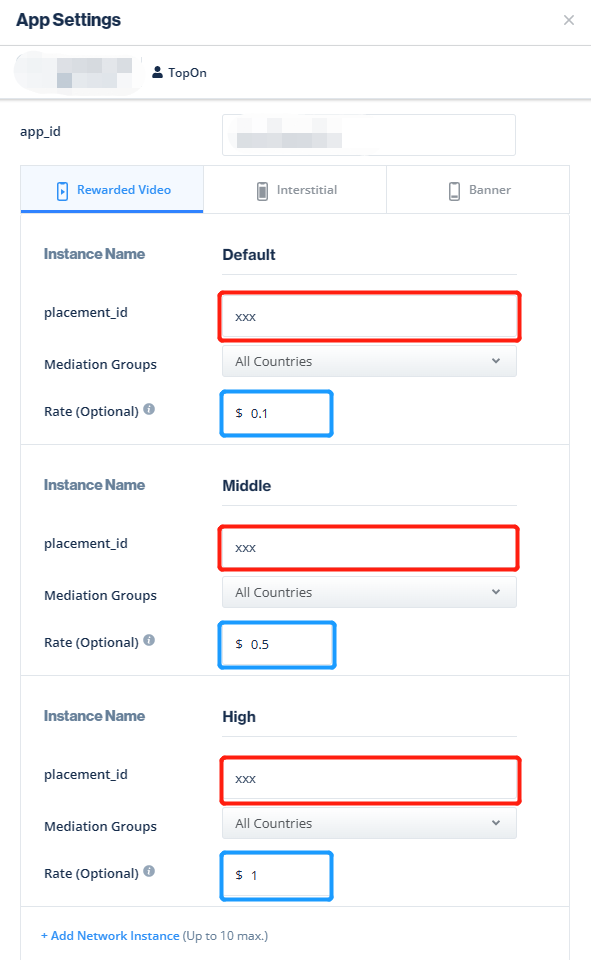Expand Mediation Groups dropdown for Middle instance
Viewport: 591px width, 960px height.
coord(368,592)
